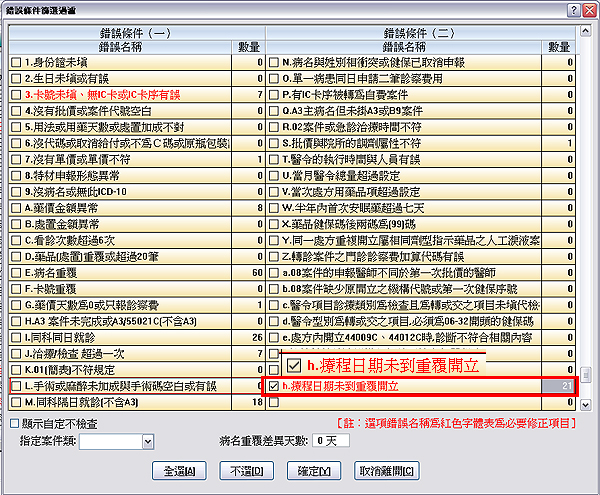600x495 pixels.
Task: Check 'A.藥價金額異常' error condition
Action: (16, 209)
